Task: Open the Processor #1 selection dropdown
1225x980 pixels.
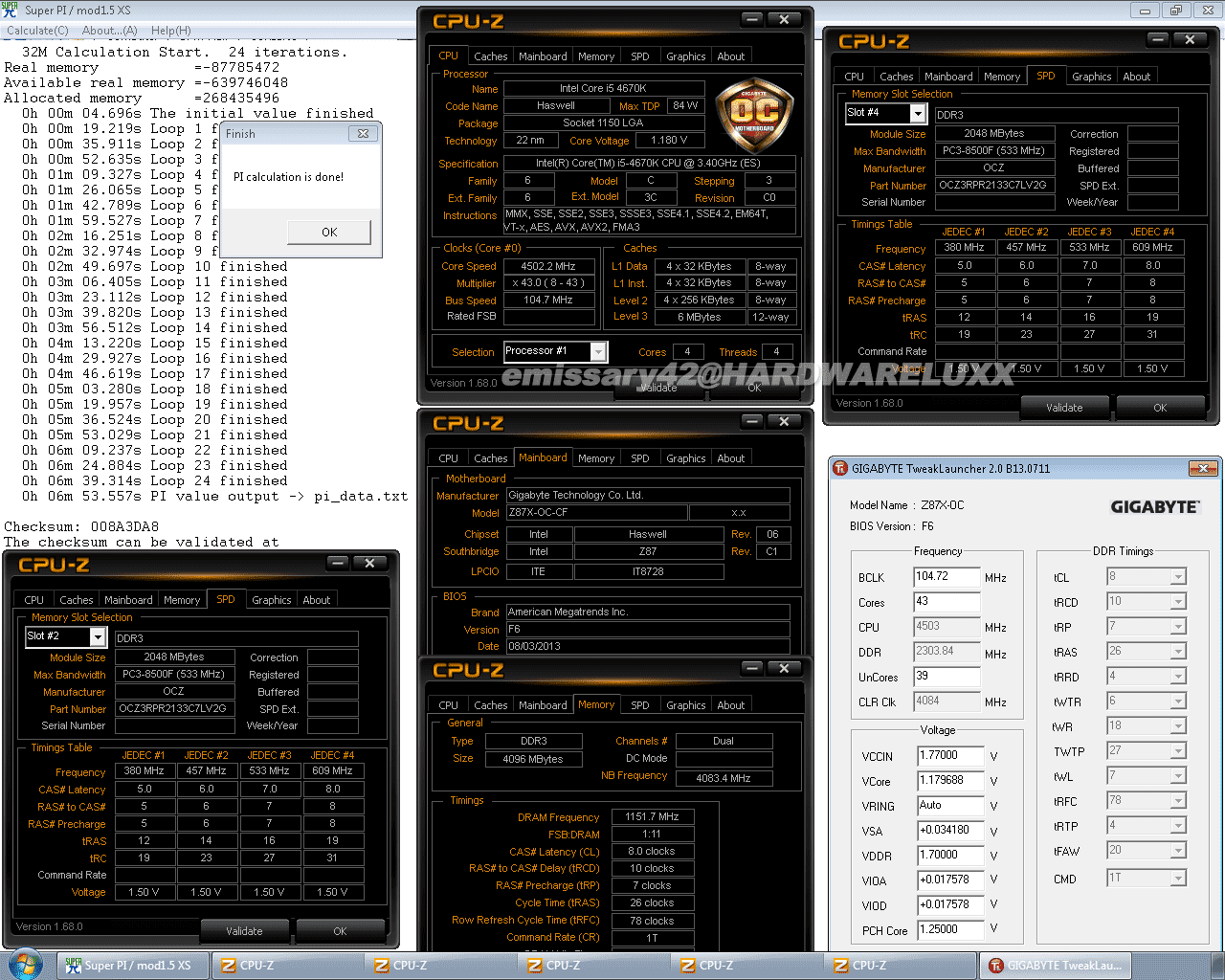Action: click(x=598, y=351)
